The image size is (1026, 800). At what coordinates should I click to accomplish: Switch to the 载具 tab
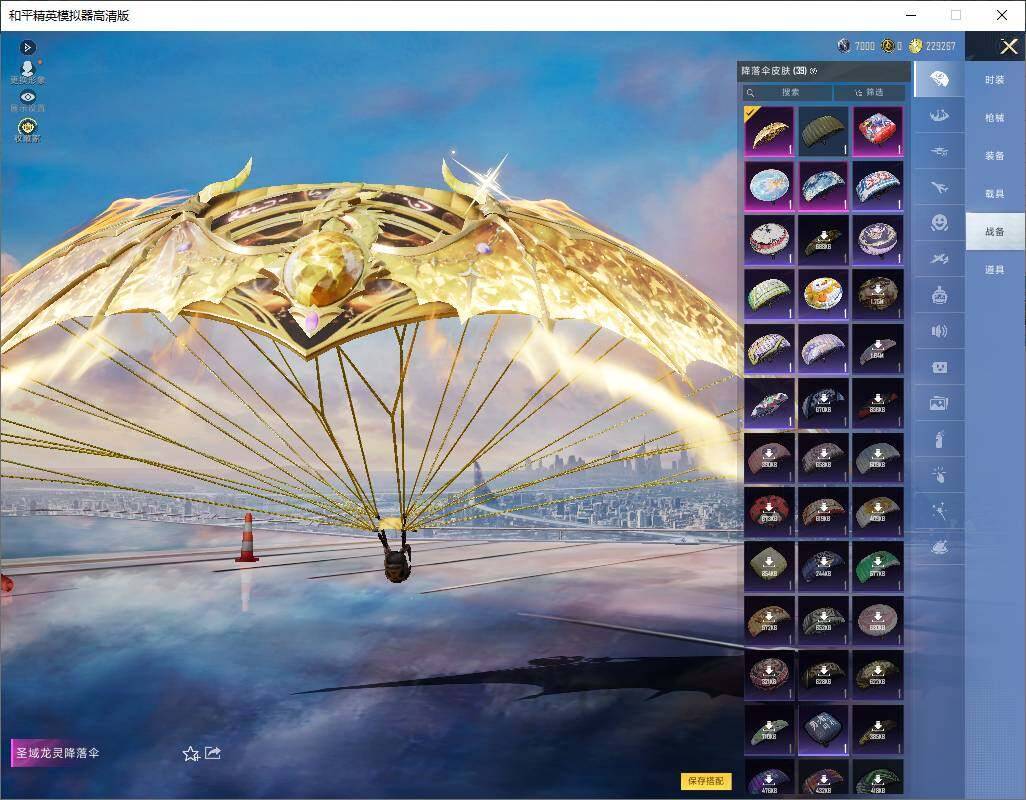click(995, 194)
